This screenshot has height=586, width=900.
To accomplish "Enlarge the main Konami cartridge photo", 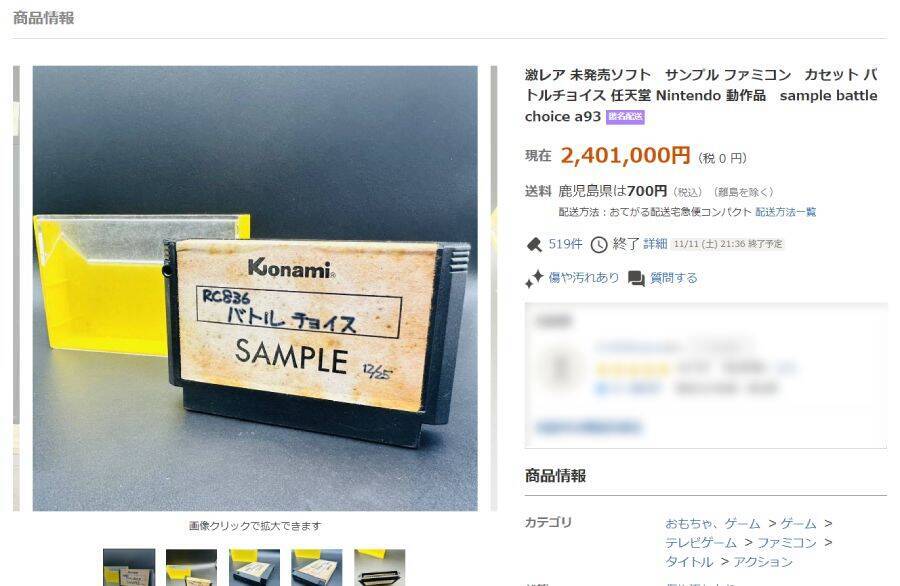I will [255, 288].
